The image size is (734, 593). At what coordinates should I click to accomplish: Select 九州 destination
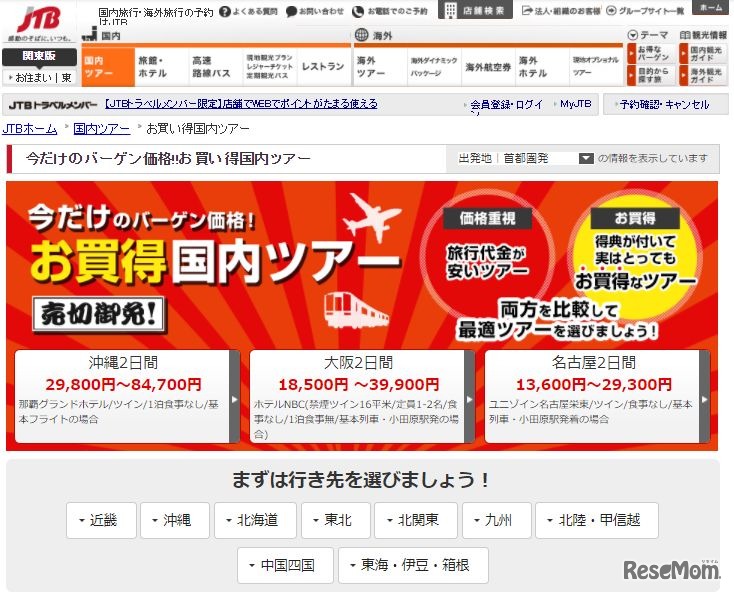497,520
